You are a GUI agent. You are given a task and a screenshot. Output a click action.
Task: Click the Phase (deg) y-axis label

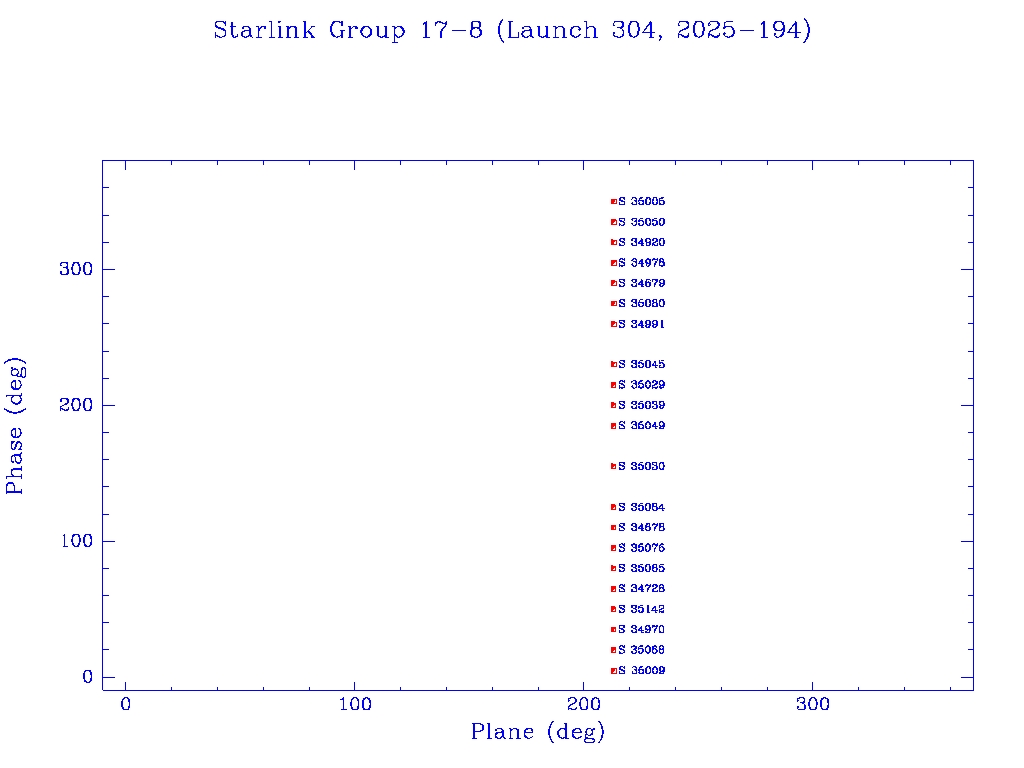pos(15,425)
